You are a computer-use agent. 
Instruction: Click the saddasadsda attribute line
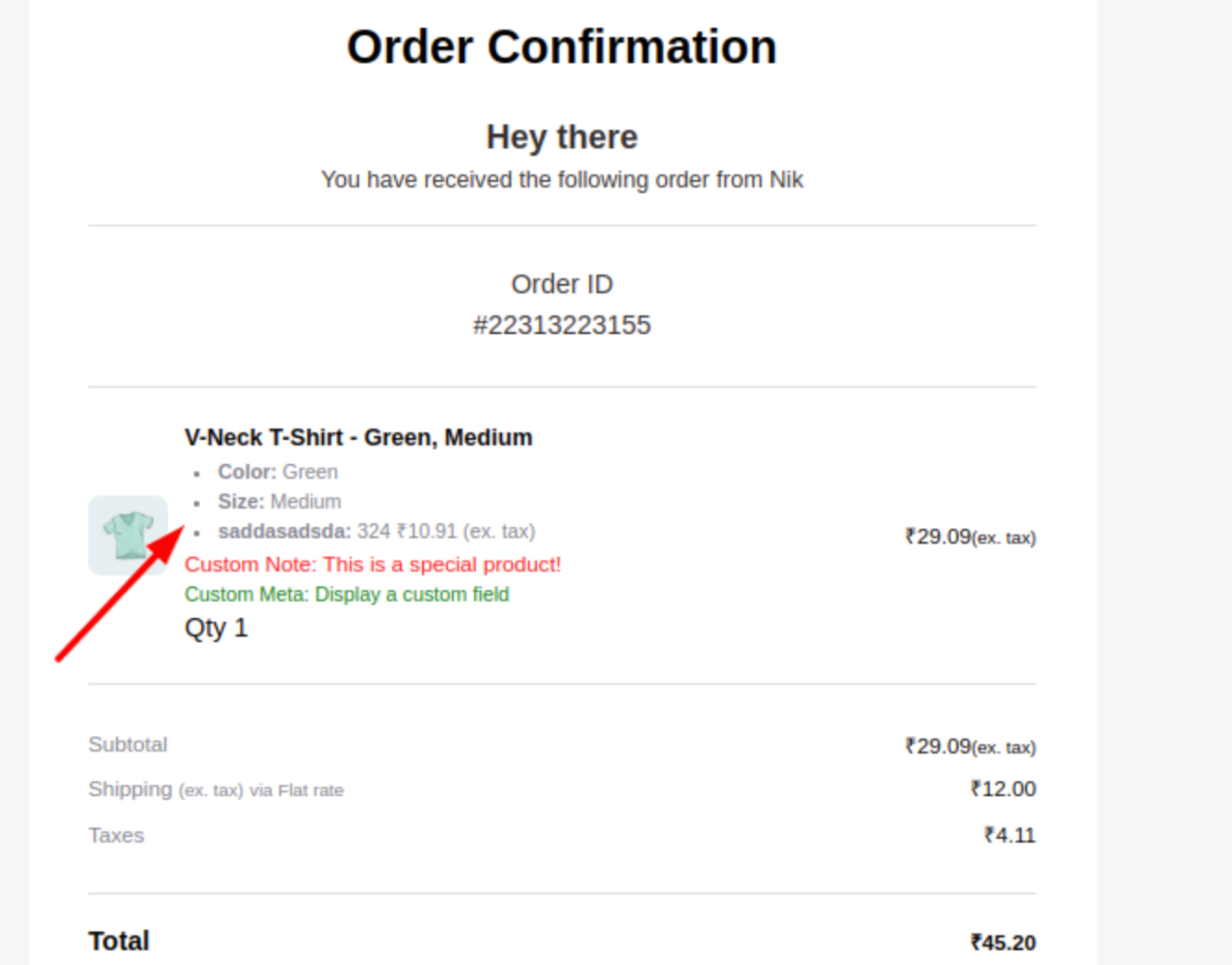pos(376,531)
